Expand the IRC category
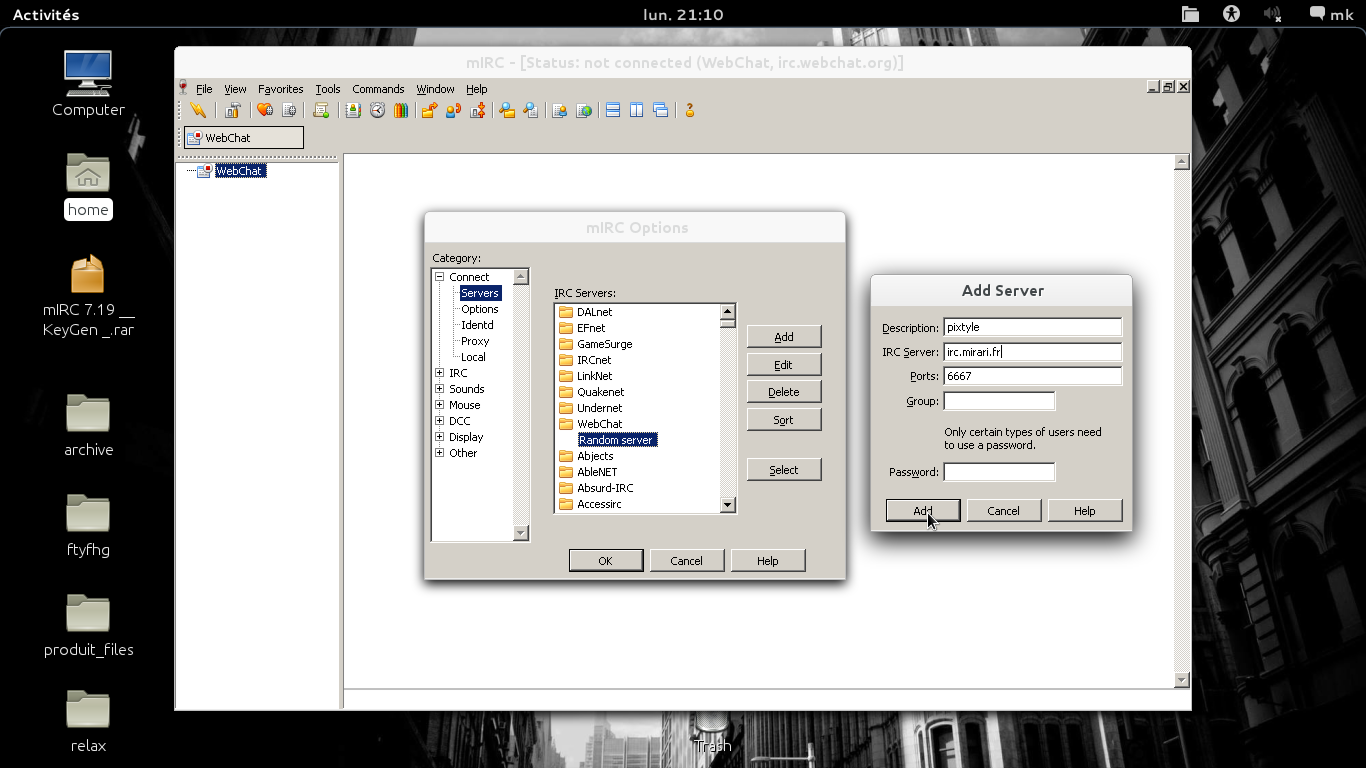The width and height of the screenshot is (1366, 768). tap(439, 373)
